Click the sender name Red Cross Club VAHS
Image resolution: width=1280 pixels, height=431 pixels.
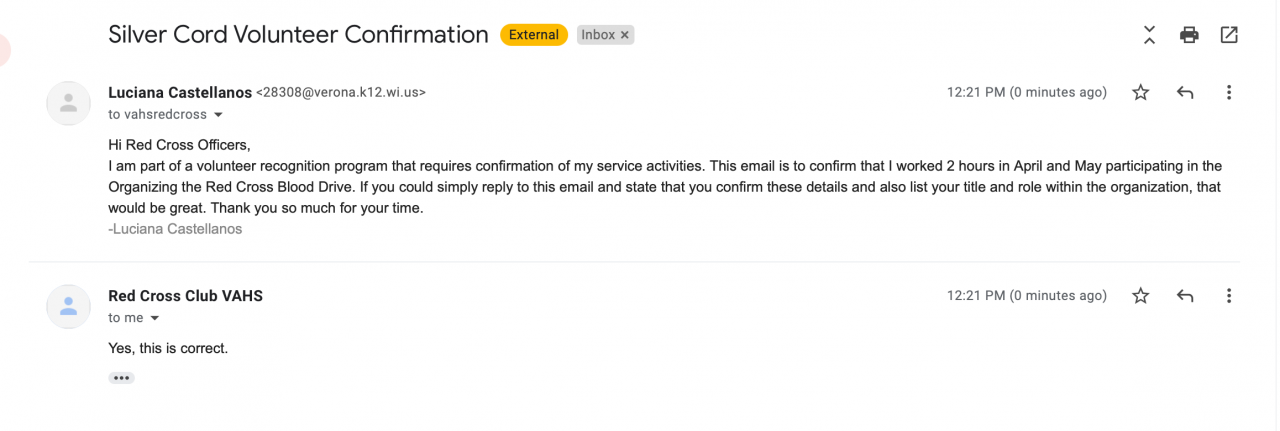tap(185, 296)
